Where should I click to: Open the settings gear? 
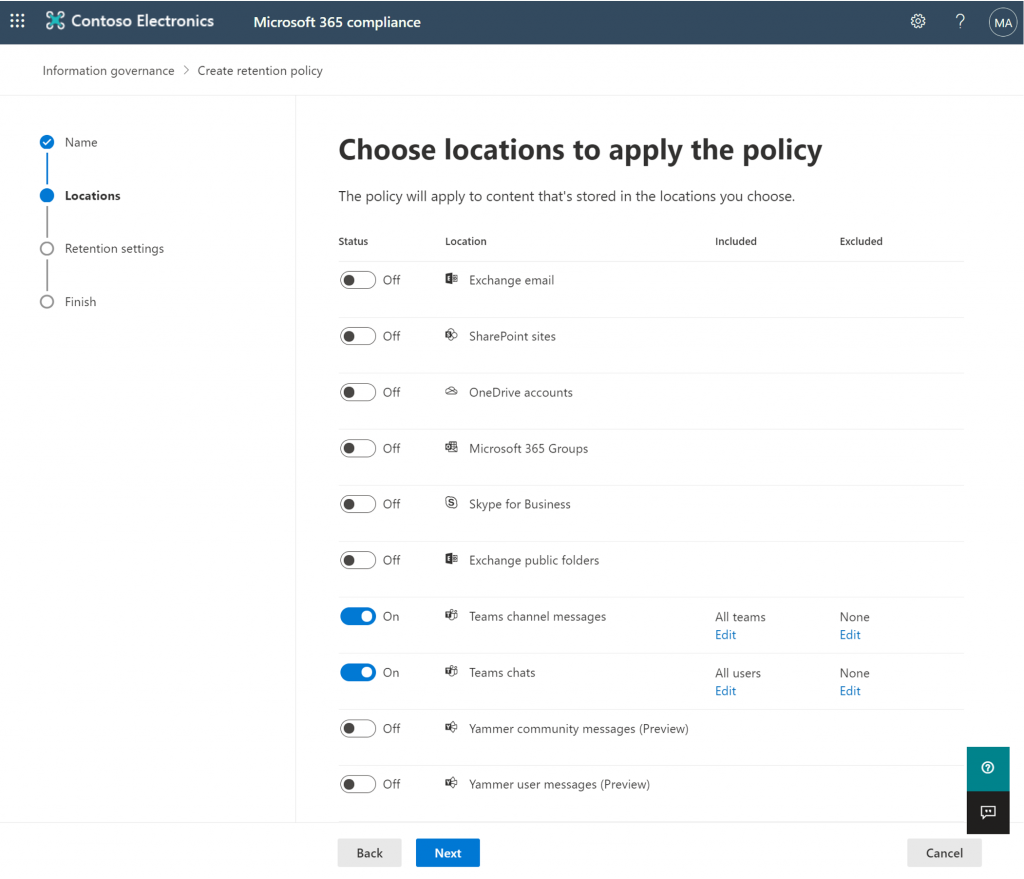tap(918, 22)
